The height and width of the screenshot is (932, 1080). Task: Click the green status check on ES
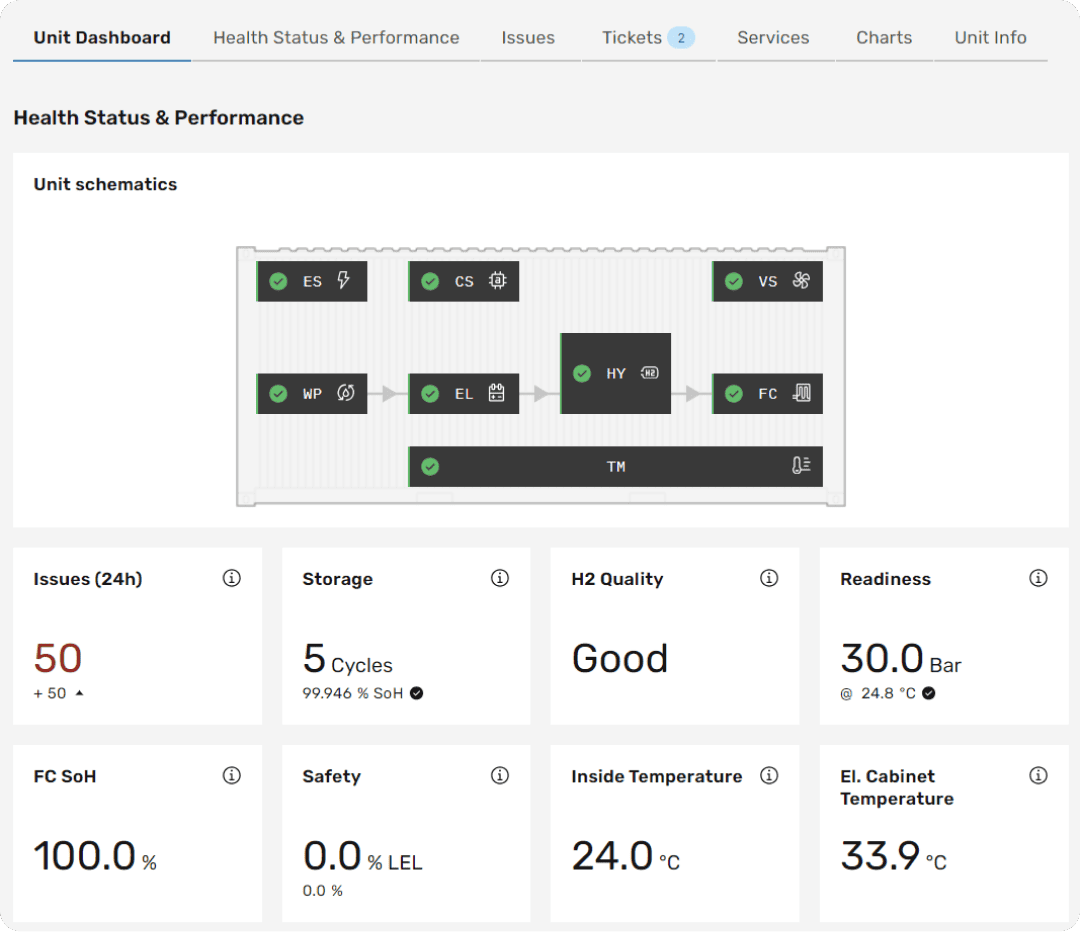(x=278, y=281)
